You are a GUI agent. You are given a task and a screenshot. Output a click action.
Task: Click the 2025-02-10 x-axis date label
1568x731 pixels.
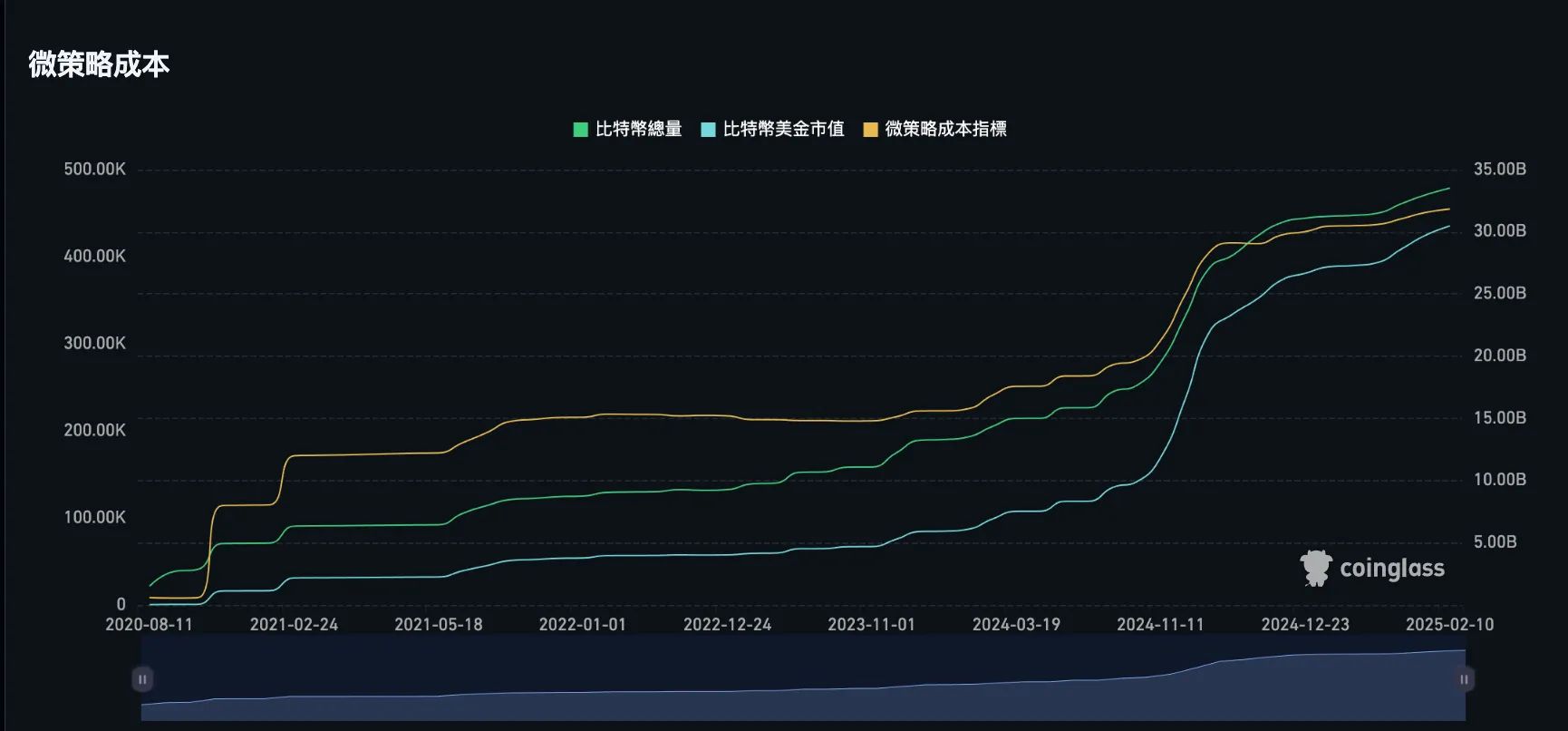coord(1449,625)
